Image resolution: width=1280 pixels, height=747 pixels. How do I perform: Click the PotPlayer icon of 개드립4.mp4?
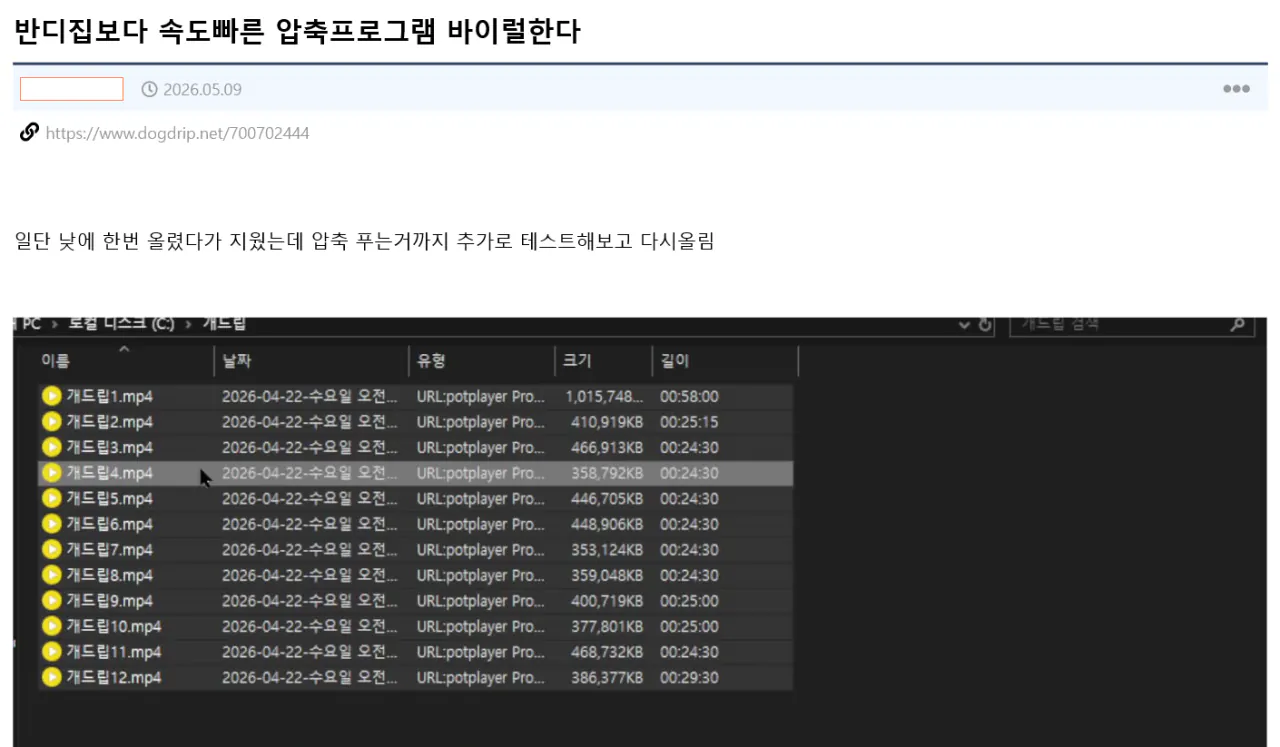pyautogui.click(x=52, y=473)
